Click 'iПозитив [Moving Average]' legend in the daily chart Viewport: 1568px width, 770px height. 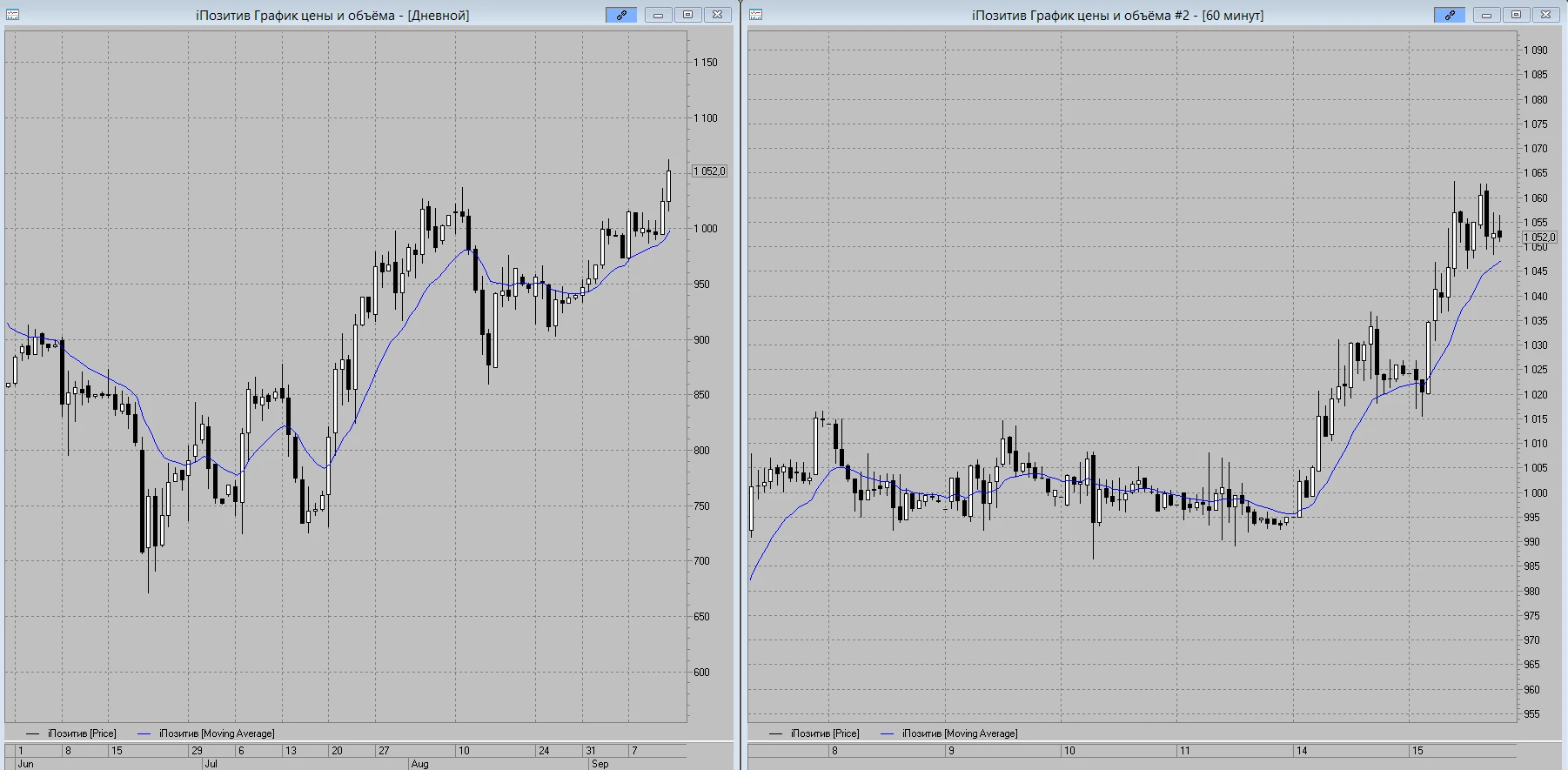(217, 733)
